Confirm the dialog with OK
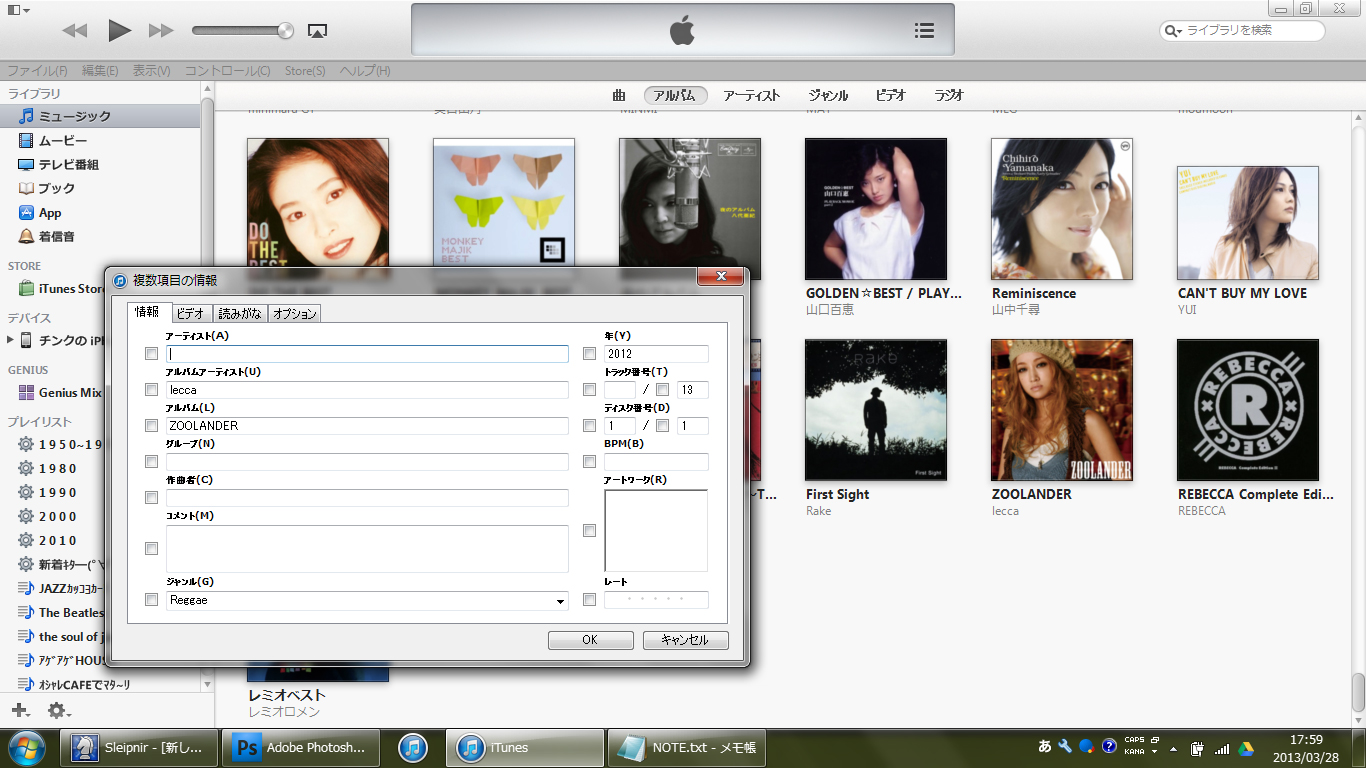This screenshot has width=1366, height=768. coord(590,640)
